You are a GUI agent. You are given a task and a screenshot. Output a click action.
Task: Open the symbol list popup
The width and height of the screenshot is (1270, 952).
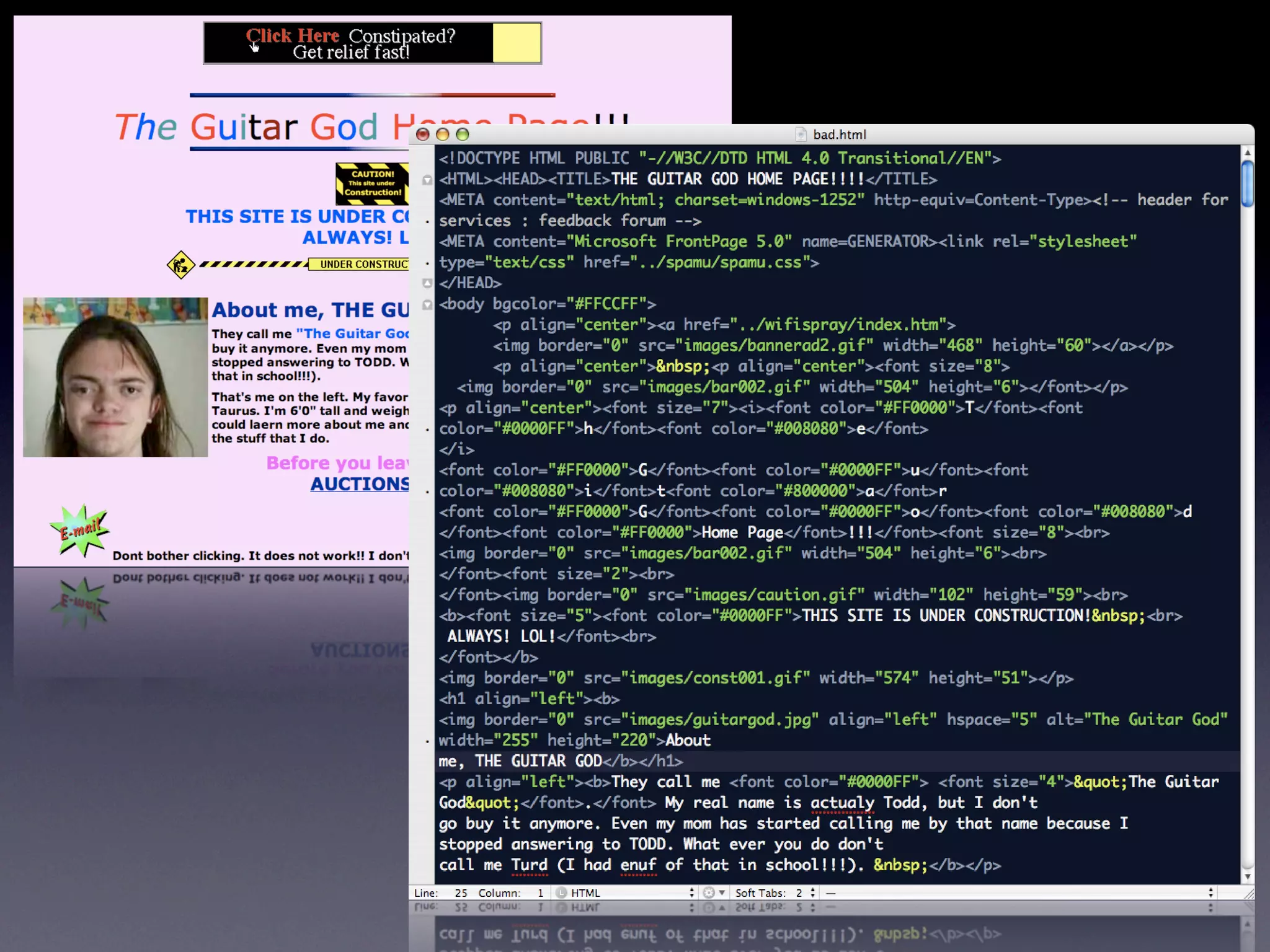1017,892
